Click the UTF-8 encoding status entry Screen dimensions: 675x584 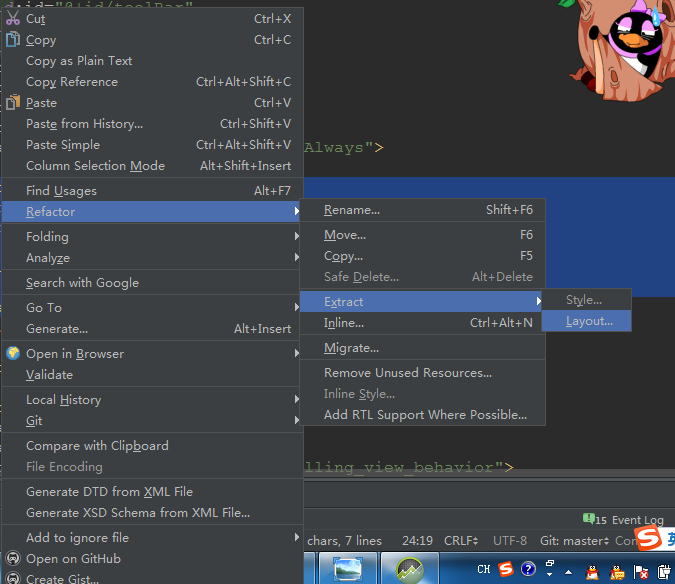(510, 541)
